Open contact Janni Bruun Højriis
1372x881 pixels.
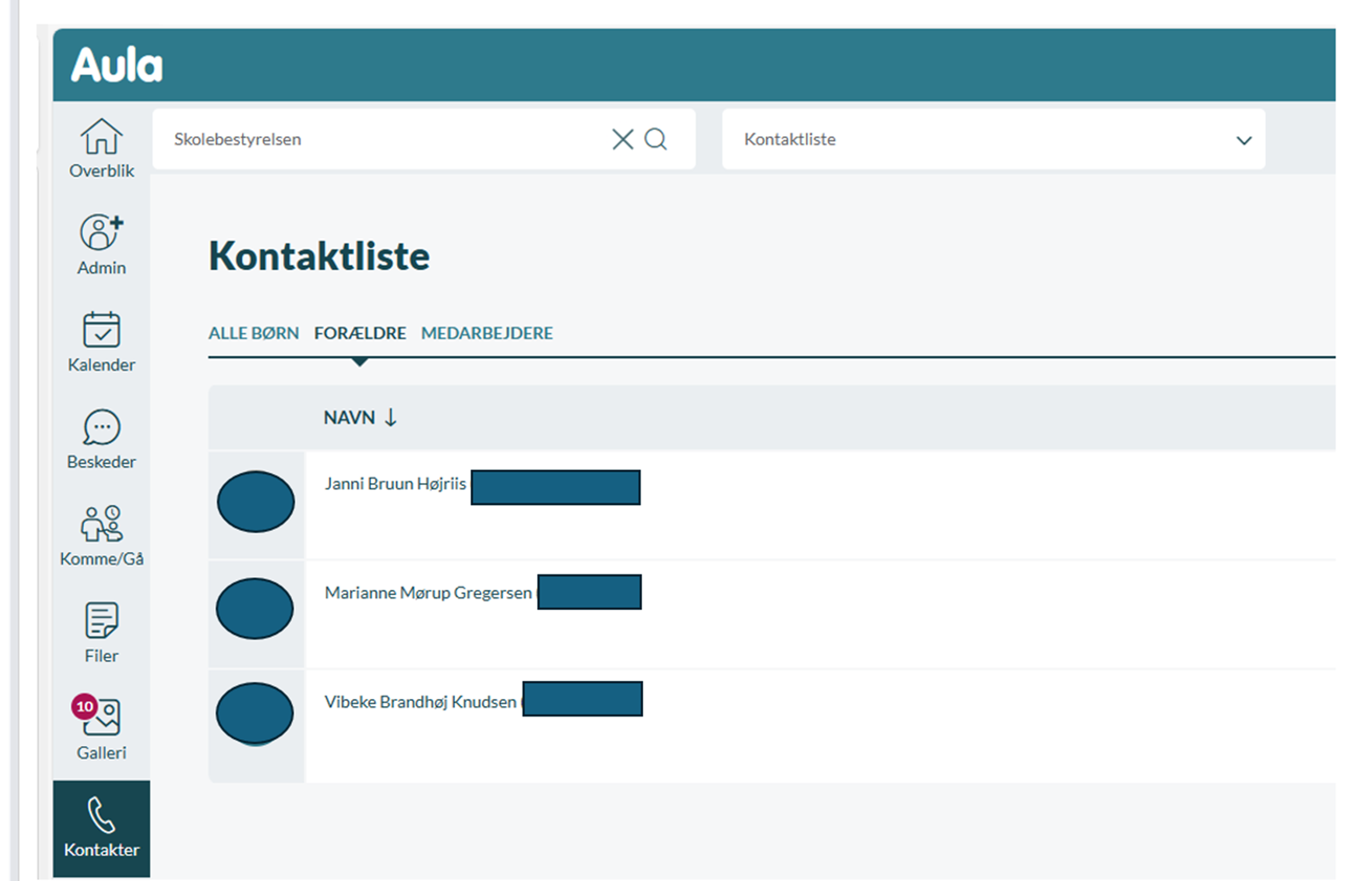click(x=395, y=484)
